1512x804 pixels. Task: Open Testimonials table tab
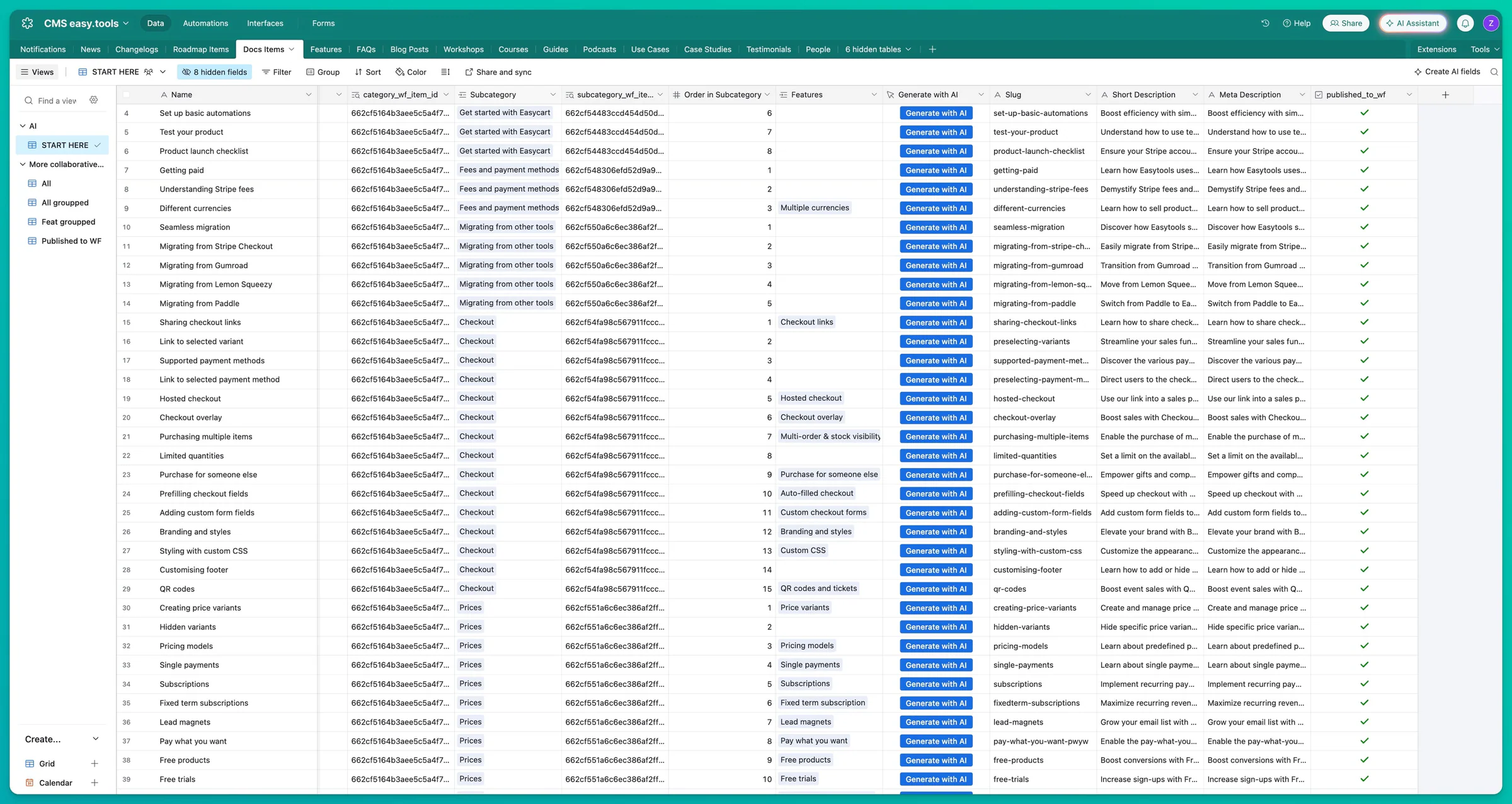(769, 49)
